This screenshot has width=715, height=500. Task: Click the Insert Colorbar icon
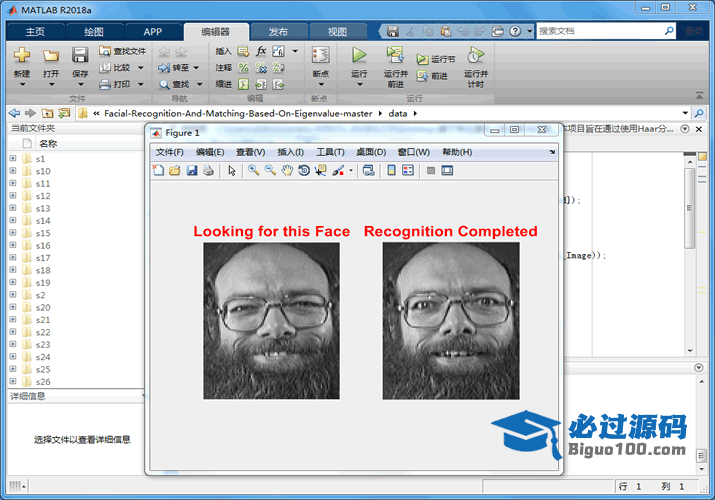tap(391, 171)
